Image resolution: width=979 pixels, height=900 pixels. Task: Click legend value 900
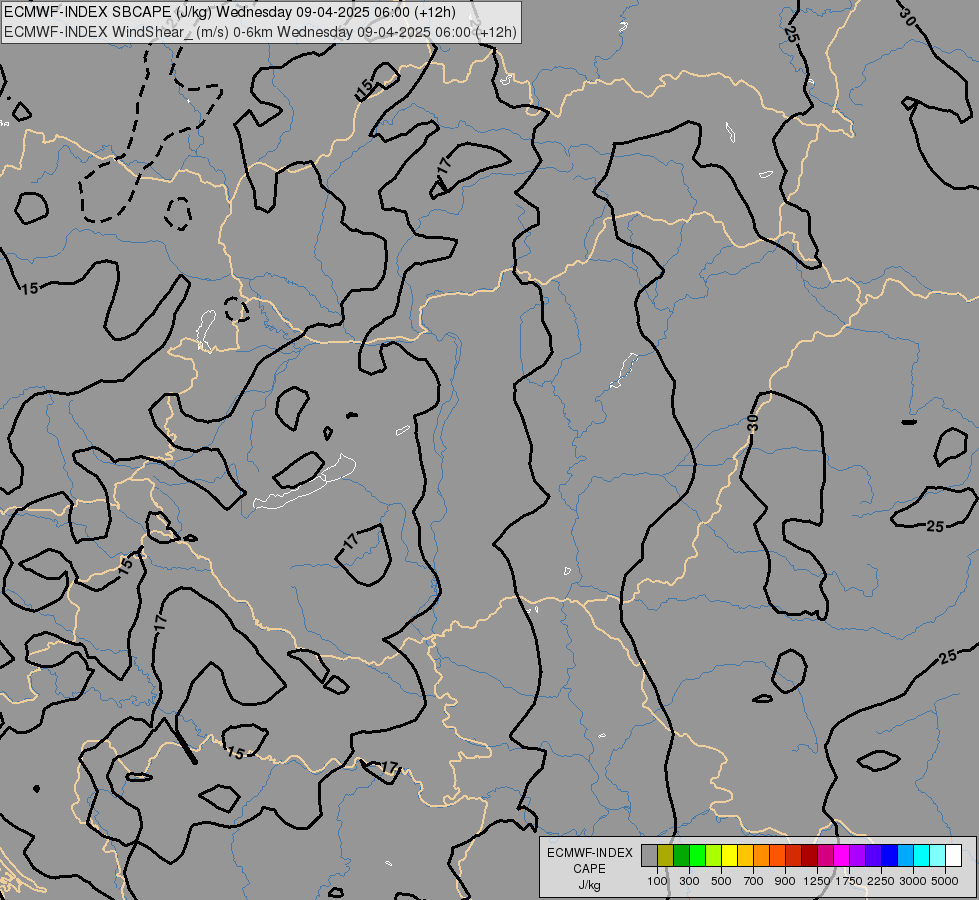coord(785,881)
